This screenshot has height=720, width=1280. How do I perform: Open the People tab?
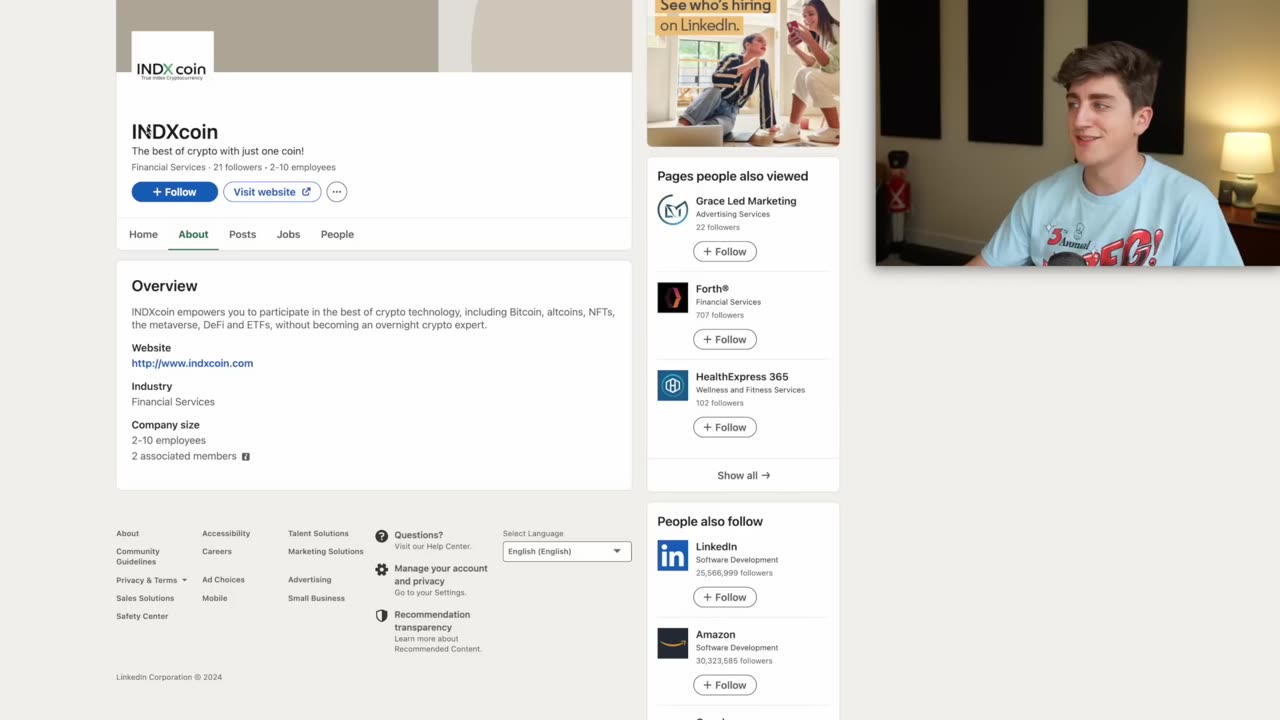coord(337,234)
